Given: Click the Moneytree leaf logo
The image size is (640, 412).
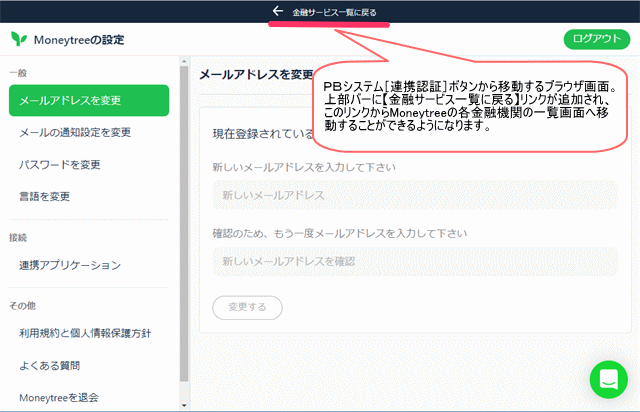Looking at the screenshot, I should click(19, 39).
